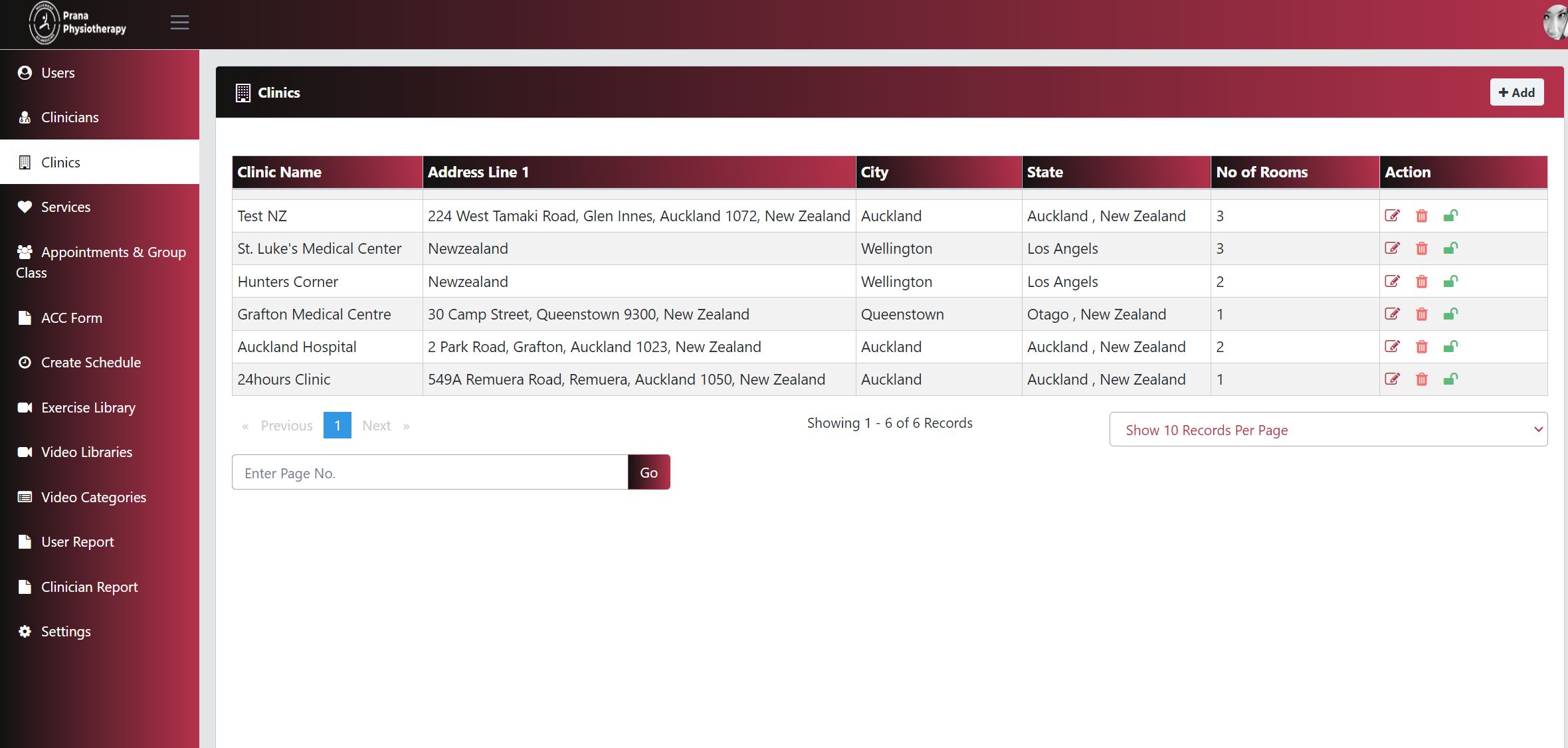Open the user profile avatar
This screenshot has width=1568, height=748.
coord(1555,23)
